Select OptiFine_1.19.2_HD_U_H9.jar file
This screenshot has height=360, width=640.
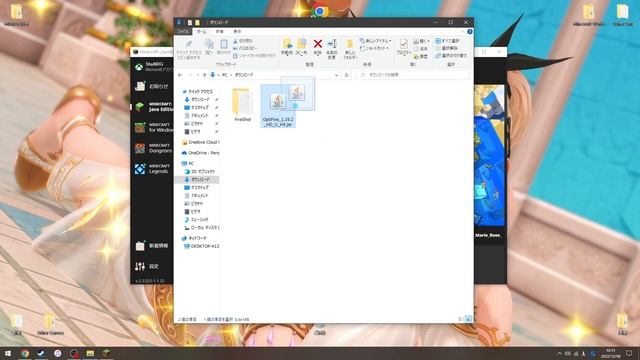(278, 106)
